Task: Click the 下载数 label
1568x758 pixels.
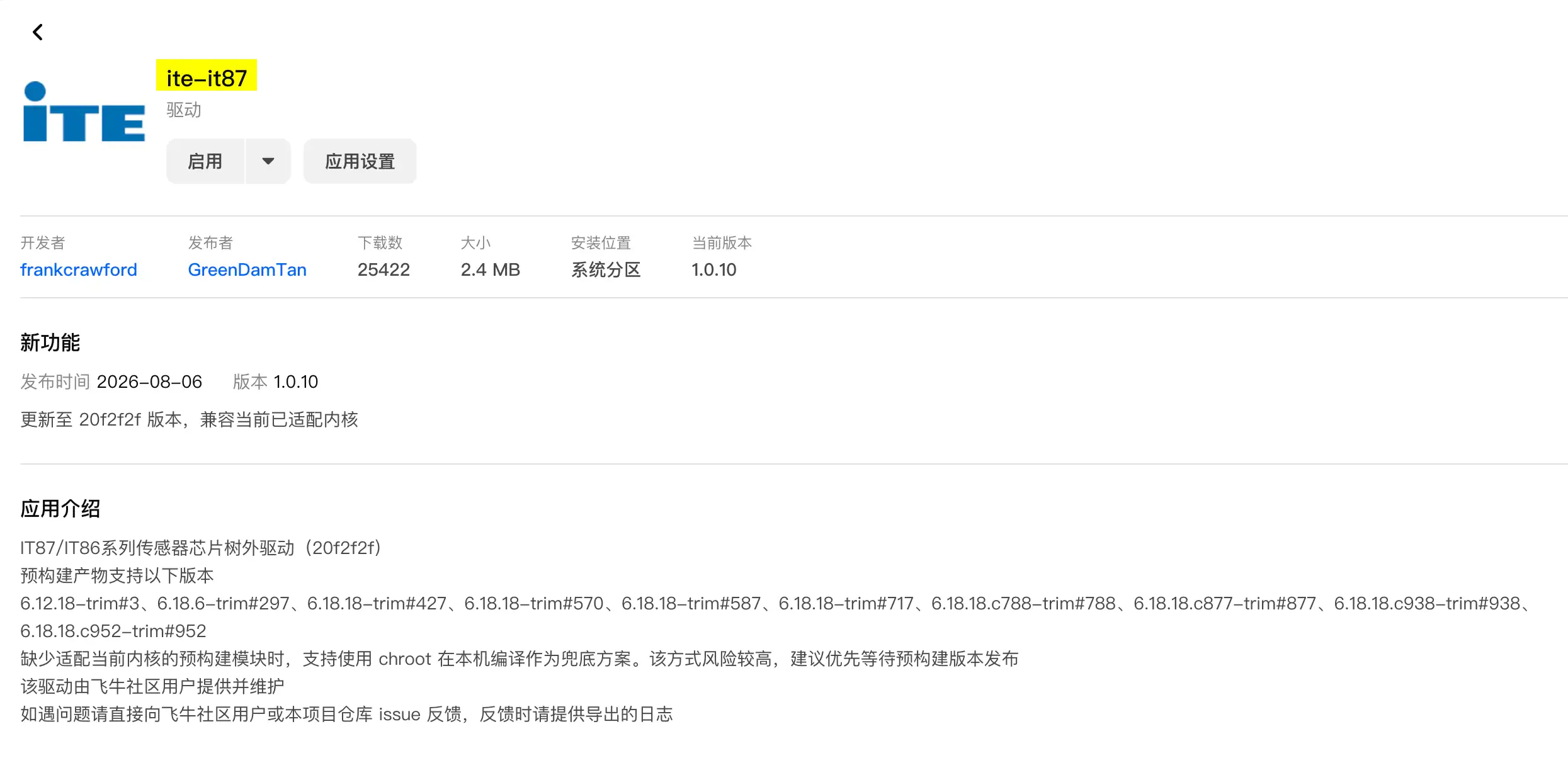Action: pos(380,243)
